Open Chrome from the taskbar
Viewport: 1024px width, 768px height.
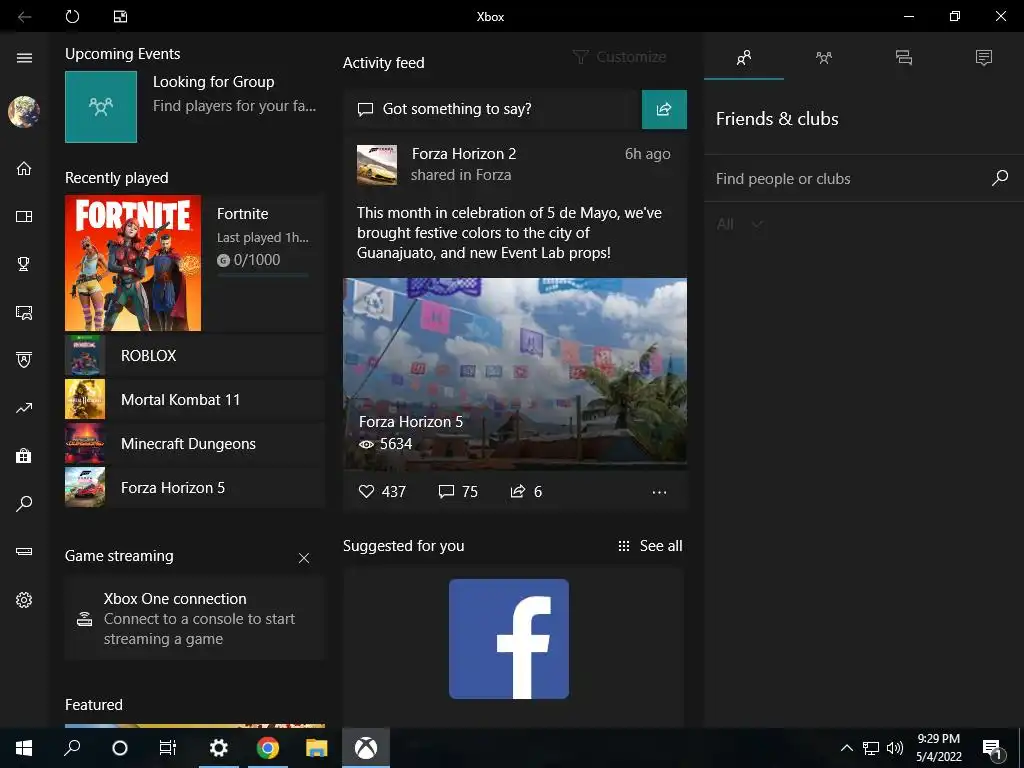(x=268, y=748)
